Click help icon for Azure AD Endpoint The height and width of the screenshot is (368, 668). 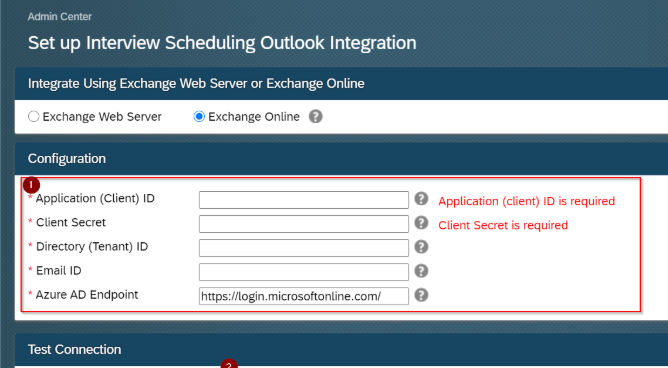click(421, 295)
